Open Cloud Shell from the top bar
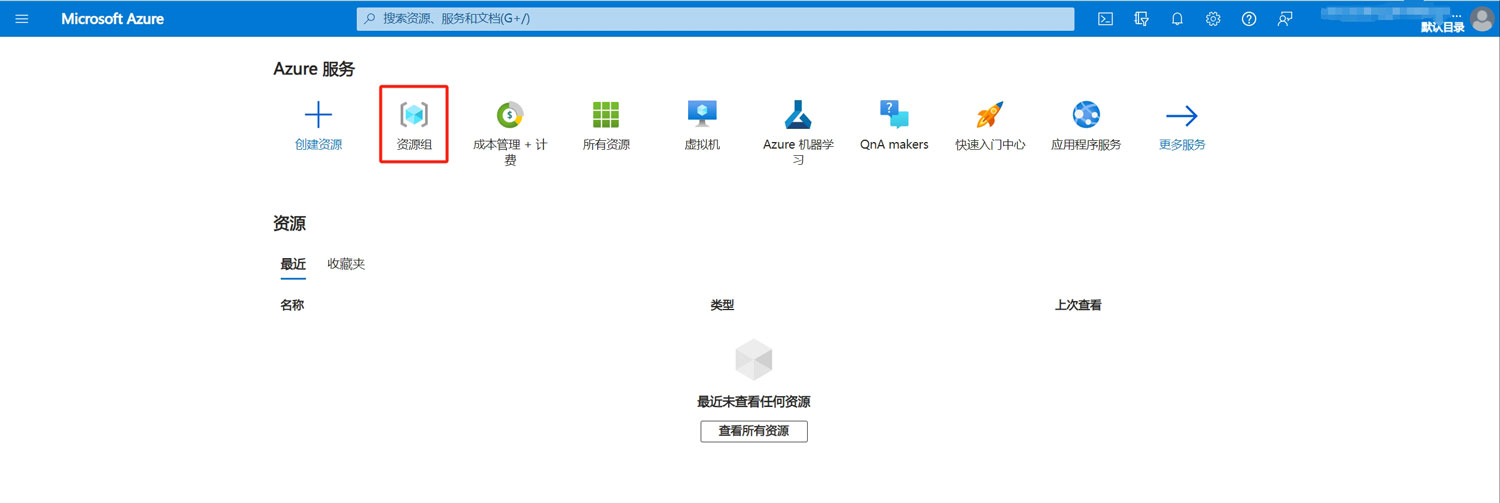This screenshot has height=503, width=1500. 1105,19
